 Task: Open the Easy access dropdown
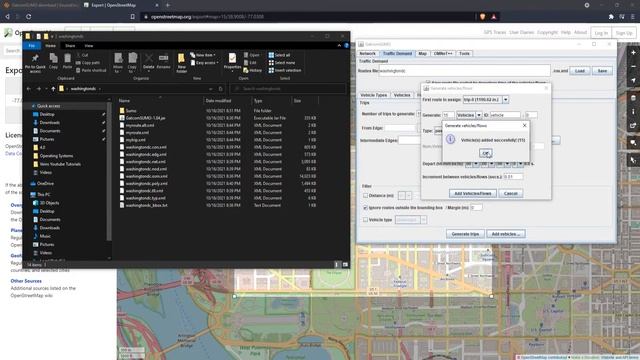click(204, 63)
